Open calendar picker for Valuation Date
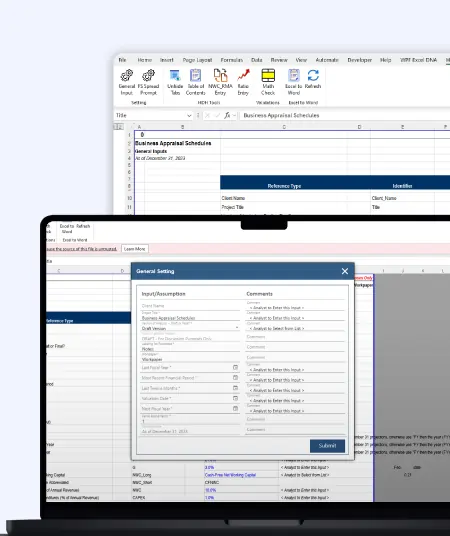Image resolution: width=450 pixels, height=536 pixels. (235, 398)
